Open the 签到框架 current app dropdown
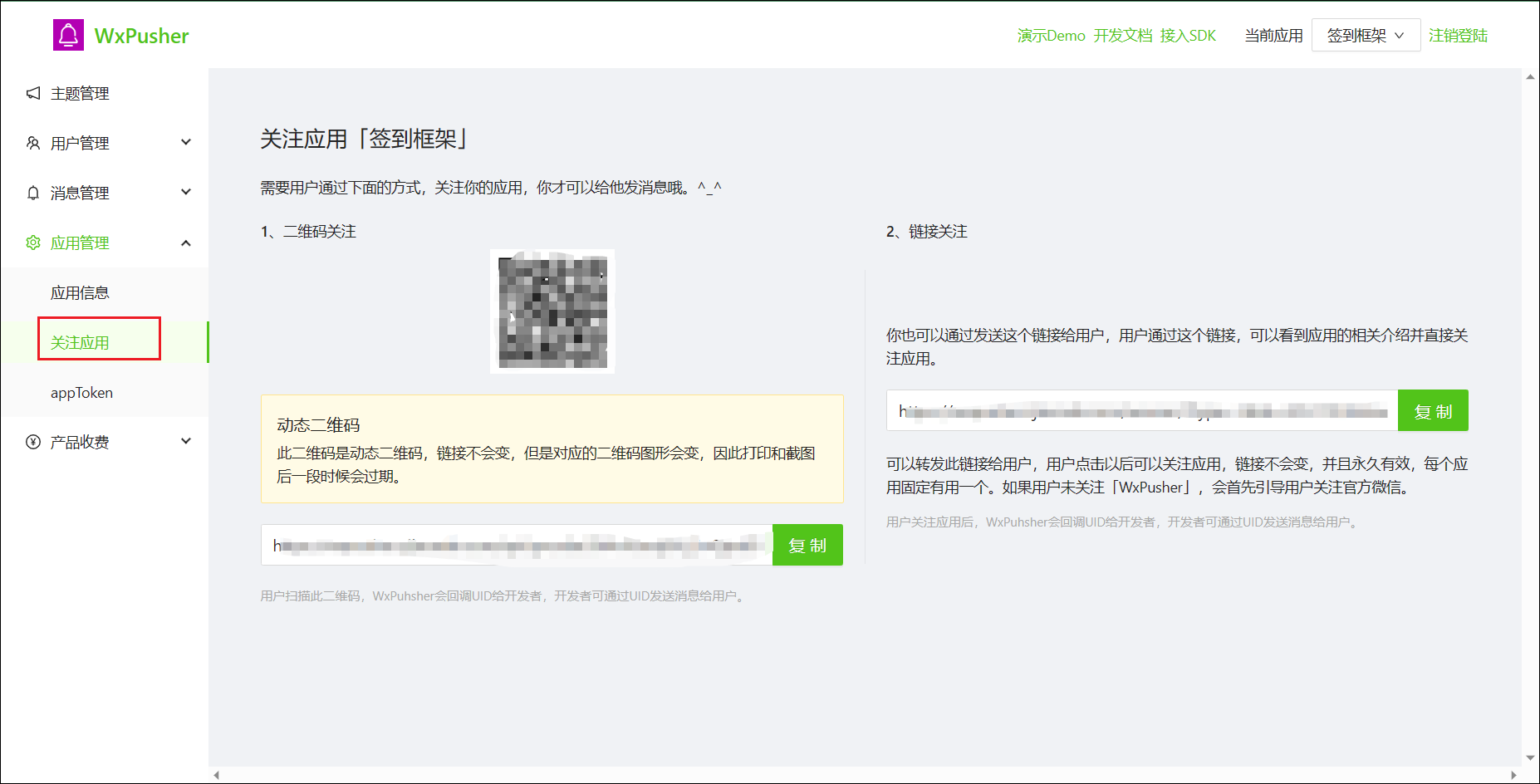Viewport: 1540px width, 784px height. (x=1365, y=35)
